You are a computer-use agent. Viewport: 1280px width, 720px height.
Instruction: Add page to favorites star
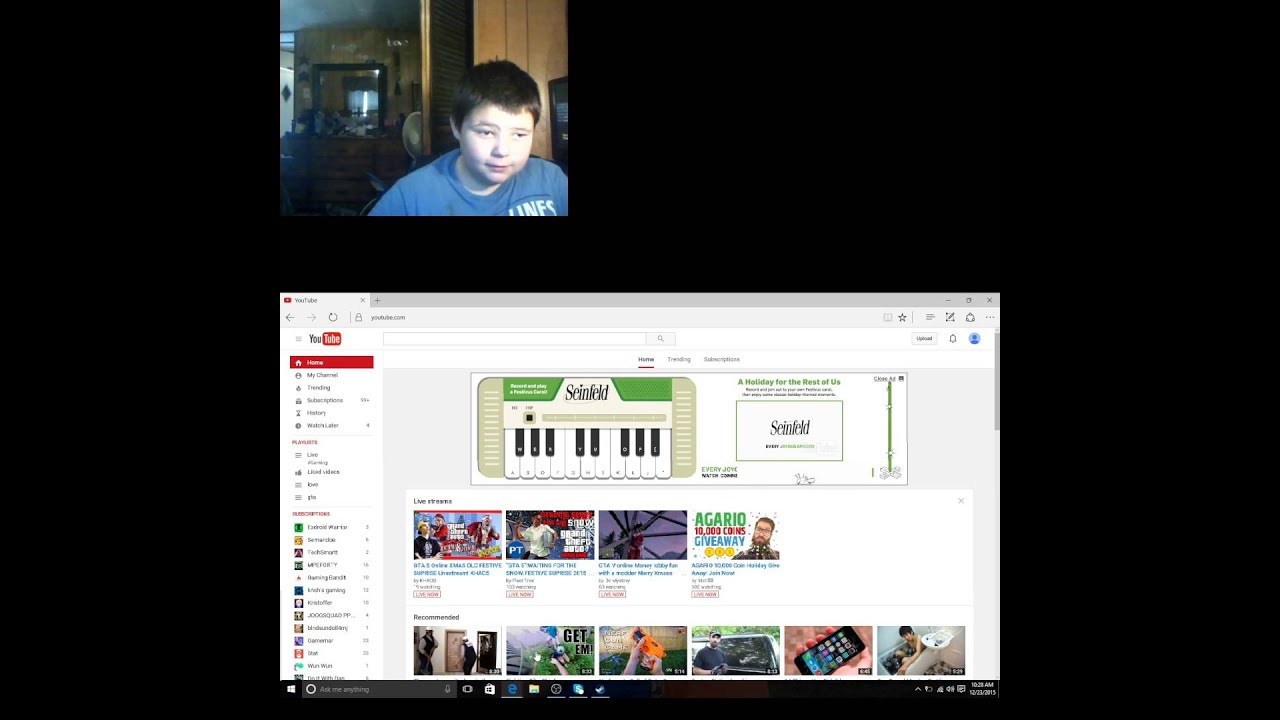pos(902,317)
